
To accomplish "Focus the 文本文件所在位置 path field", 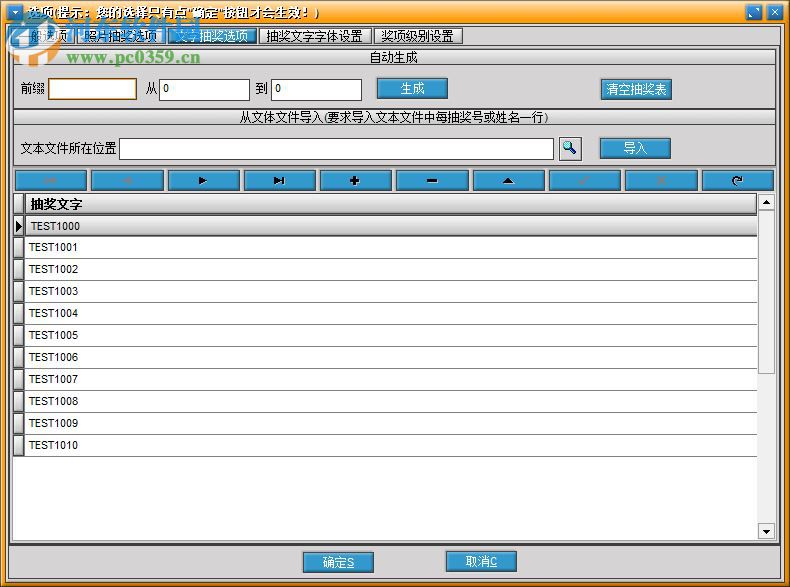I will point(337,149).
